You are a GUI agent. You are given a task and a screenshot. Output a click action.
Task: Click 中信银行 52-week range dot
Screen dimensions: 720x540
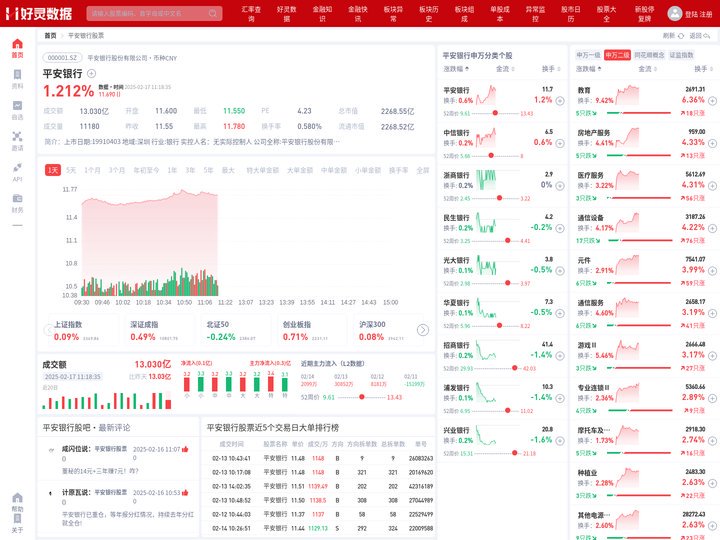click(491, 156)
